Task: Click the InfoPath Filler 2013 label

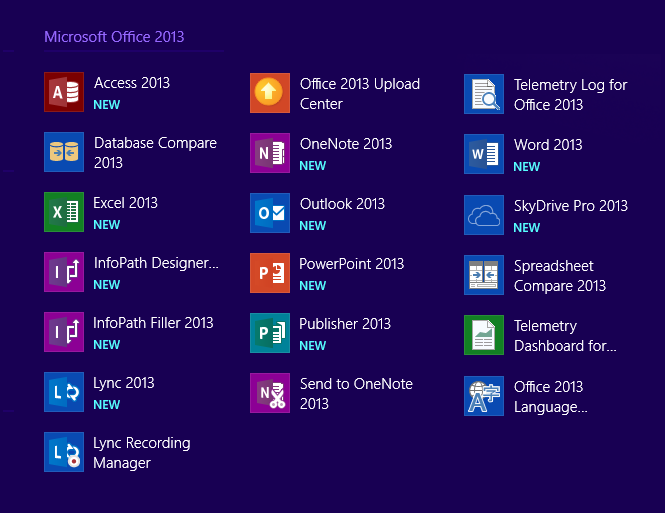Action: pyautogui.click(x=153, y=323)
